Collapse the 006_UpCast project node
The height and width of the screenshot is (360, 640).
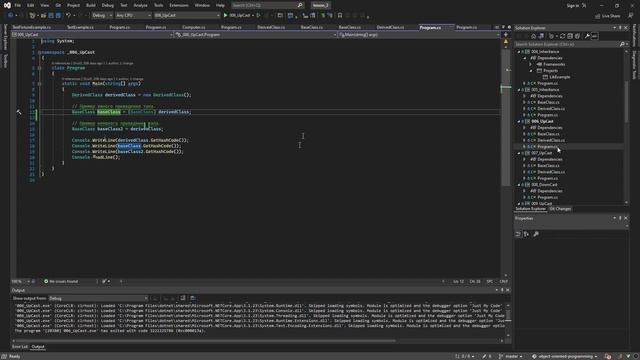coord(519,122)
